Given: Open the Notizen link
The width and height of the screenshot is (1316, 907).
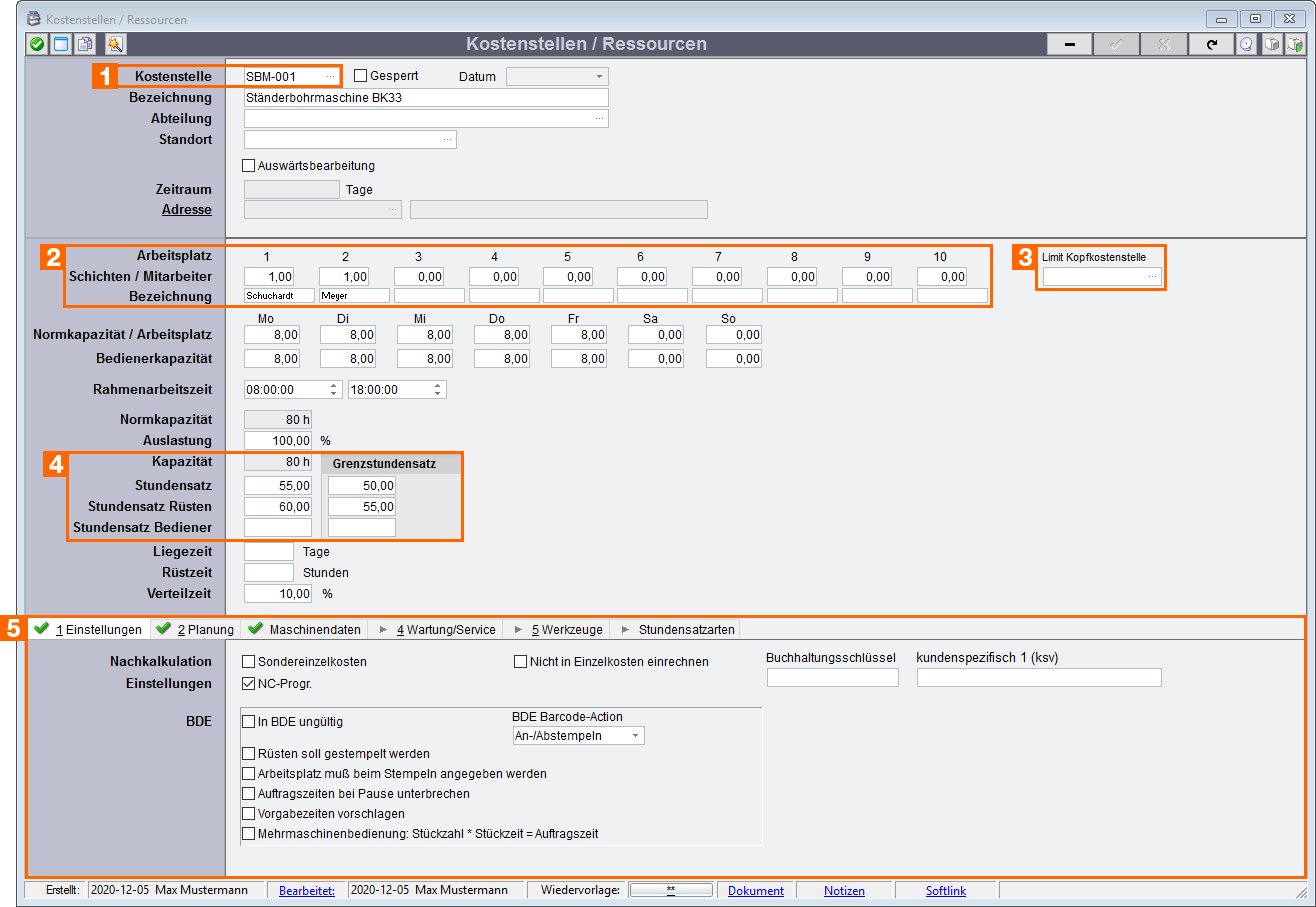Looking at the screenshot, I should click(x=844, y=890).
